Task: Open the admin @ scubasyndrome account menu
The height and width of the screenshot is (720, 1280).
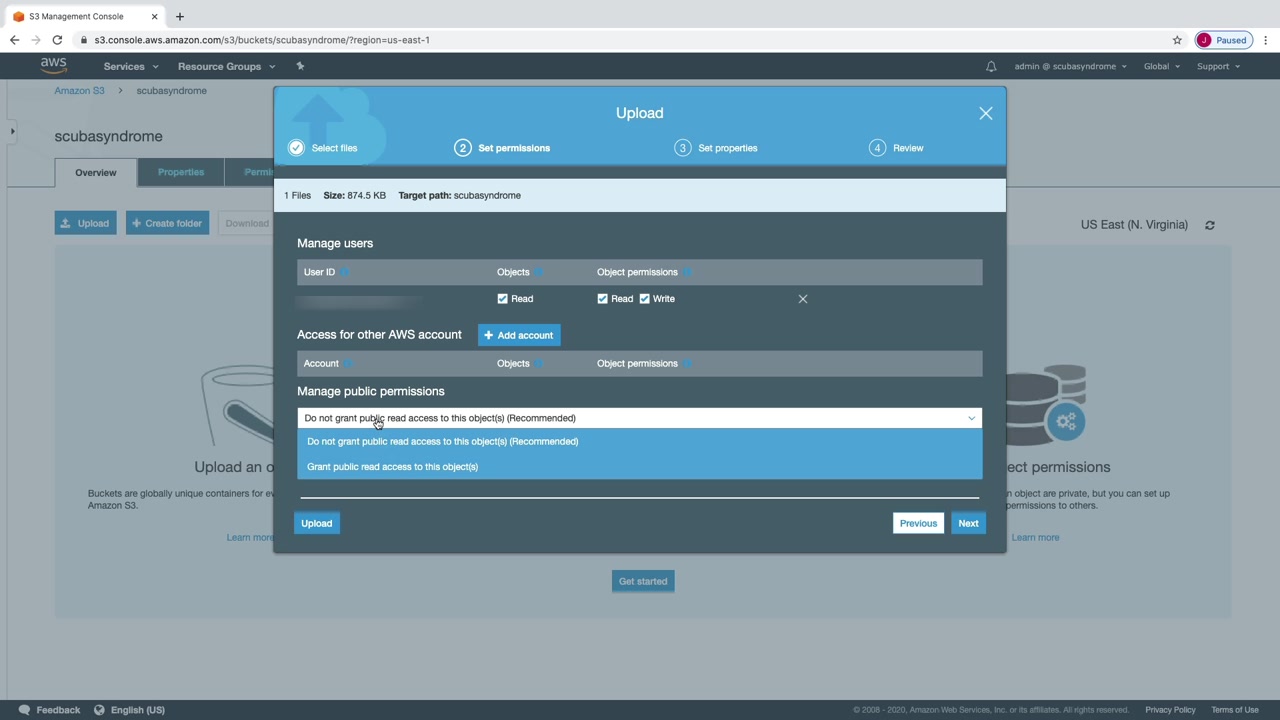Action: (x=1070, y=66)
